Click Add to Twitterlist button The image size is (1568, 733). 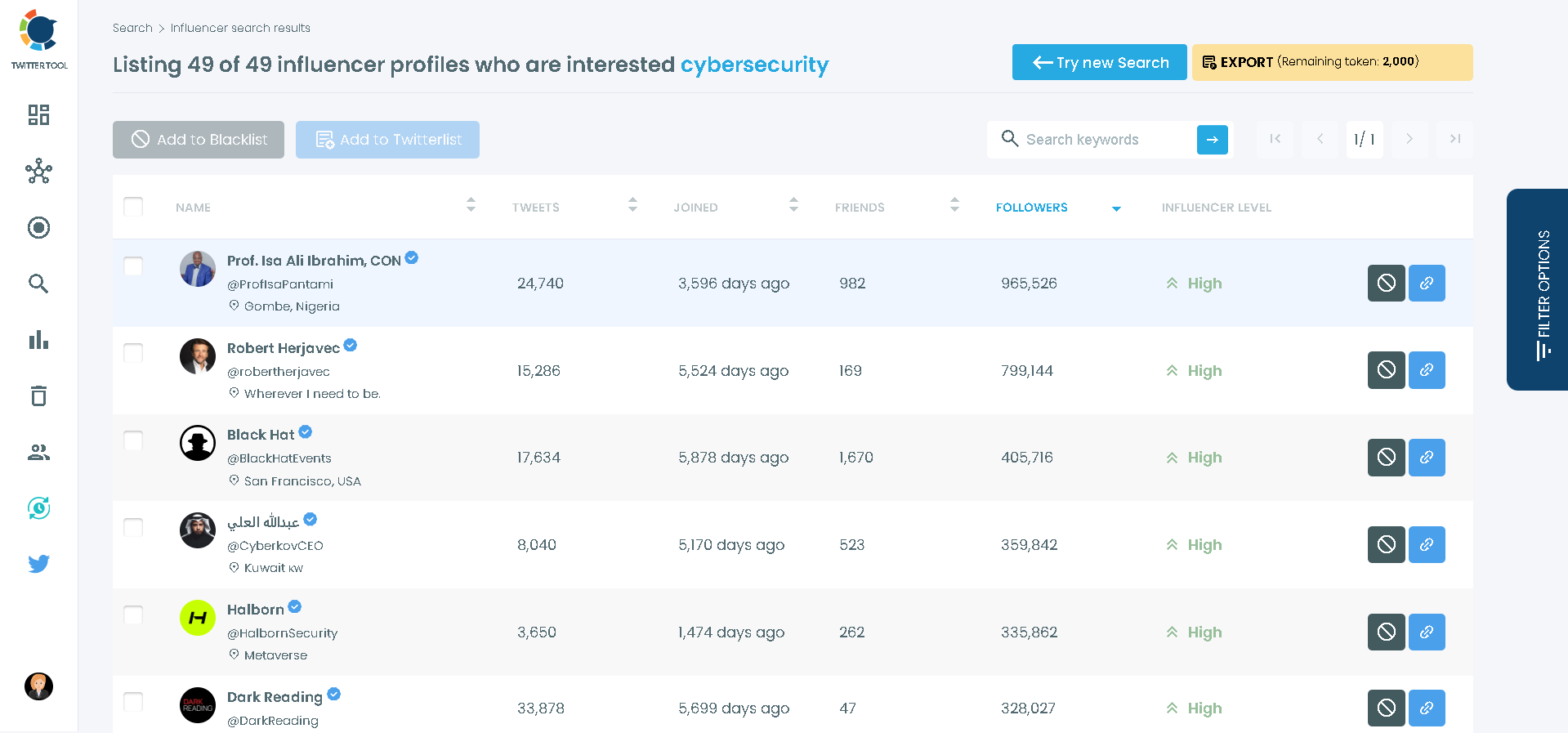387,140
